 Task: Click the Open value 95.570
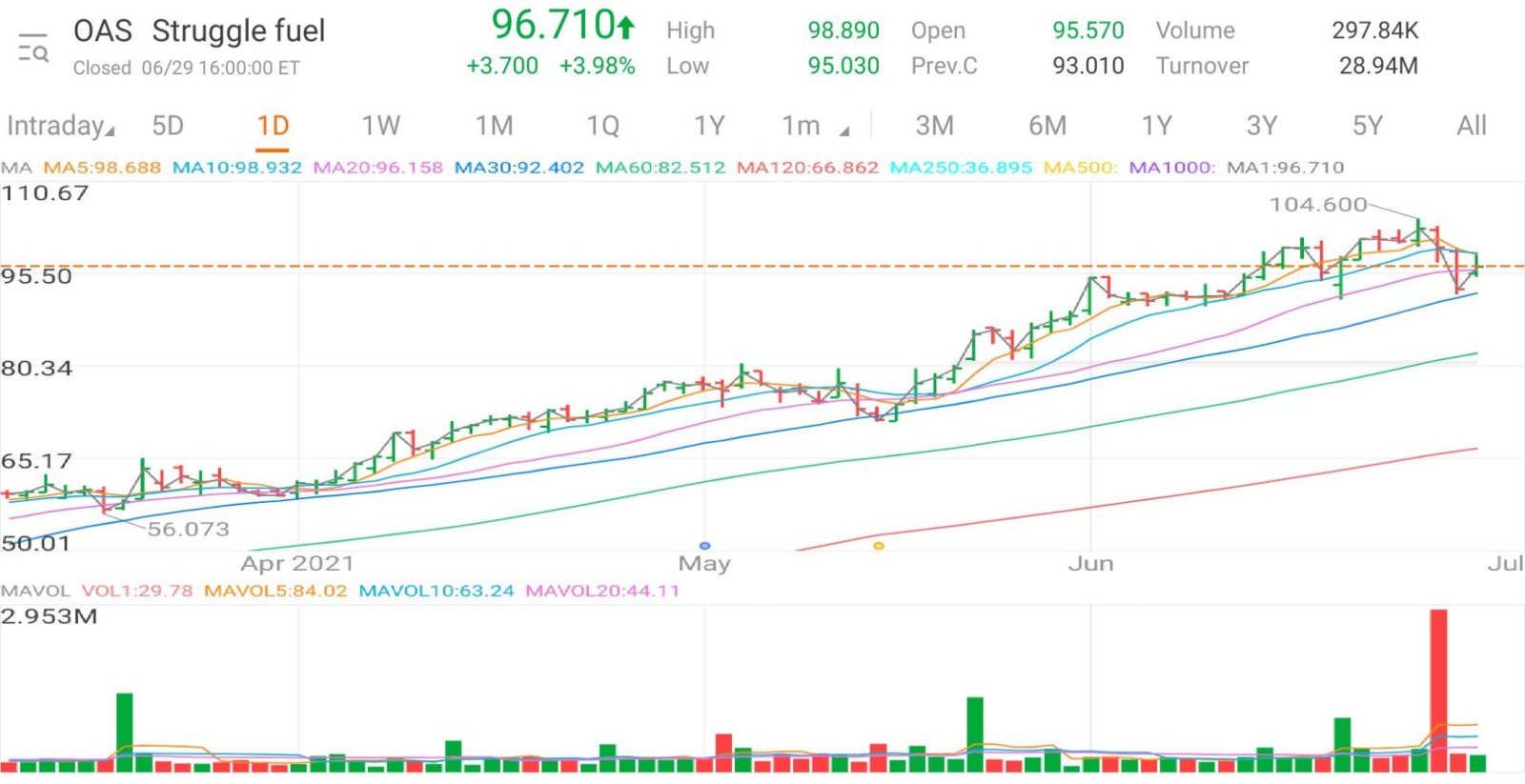coord(1088,30)
